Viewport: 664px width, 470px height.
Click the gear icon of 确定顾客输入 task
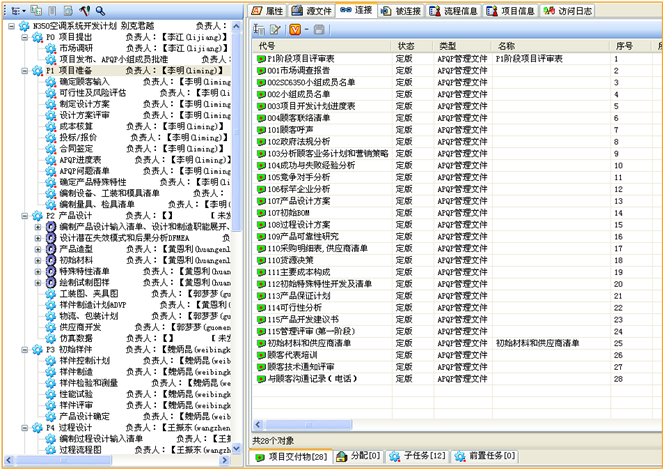coord(50,82)
